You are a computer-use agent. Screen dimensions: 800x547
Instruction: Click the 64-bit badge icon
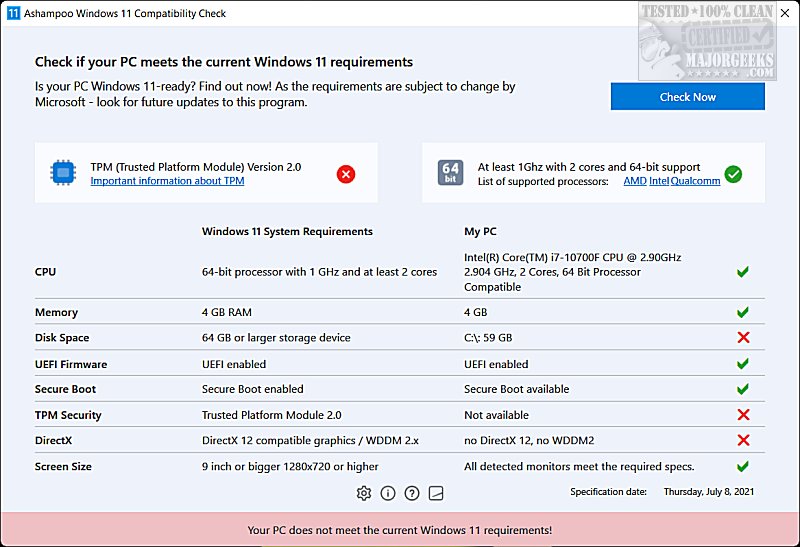click(450, 173)
